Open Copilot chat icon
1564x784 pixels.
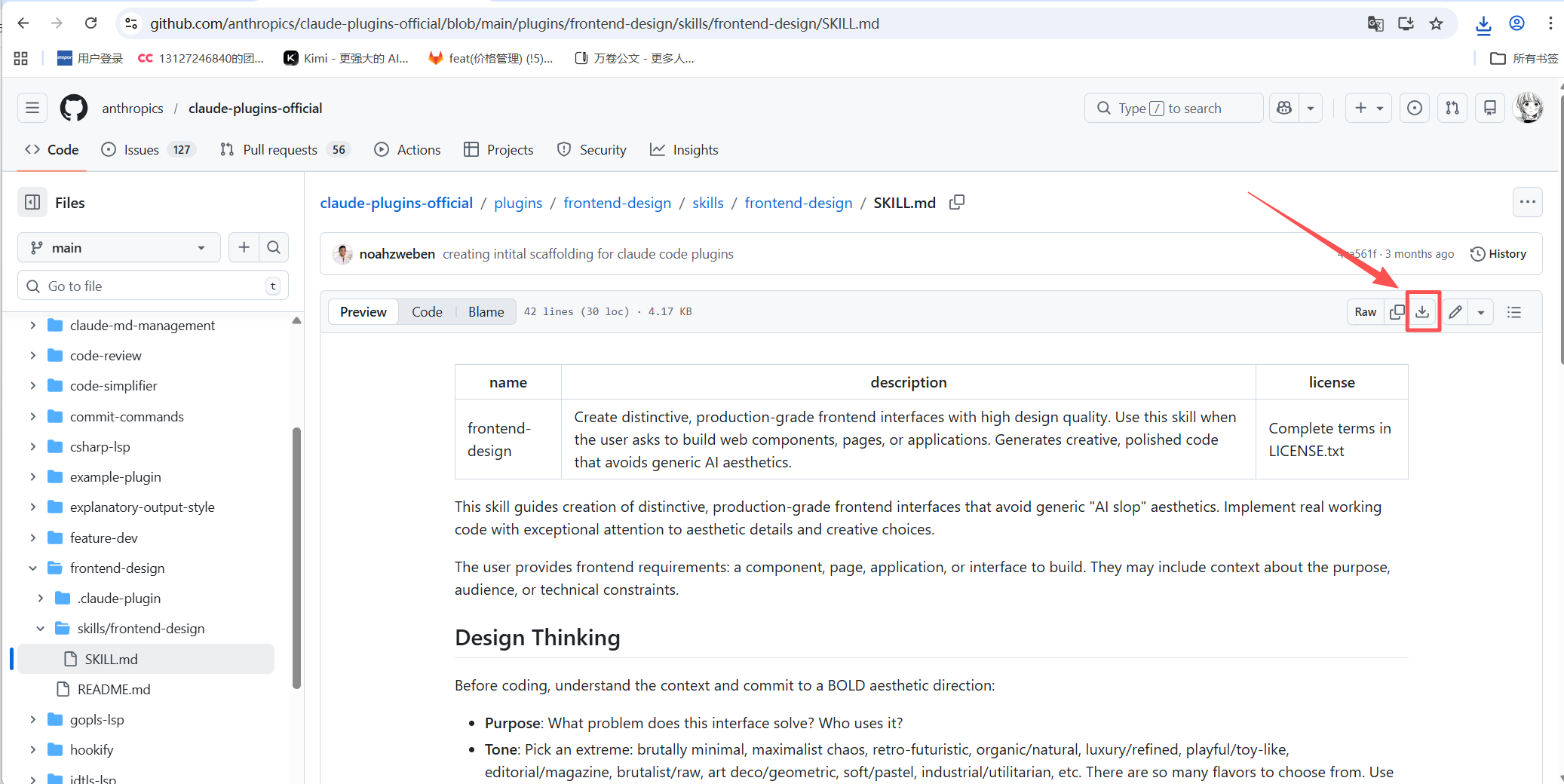pos(1284,108)
